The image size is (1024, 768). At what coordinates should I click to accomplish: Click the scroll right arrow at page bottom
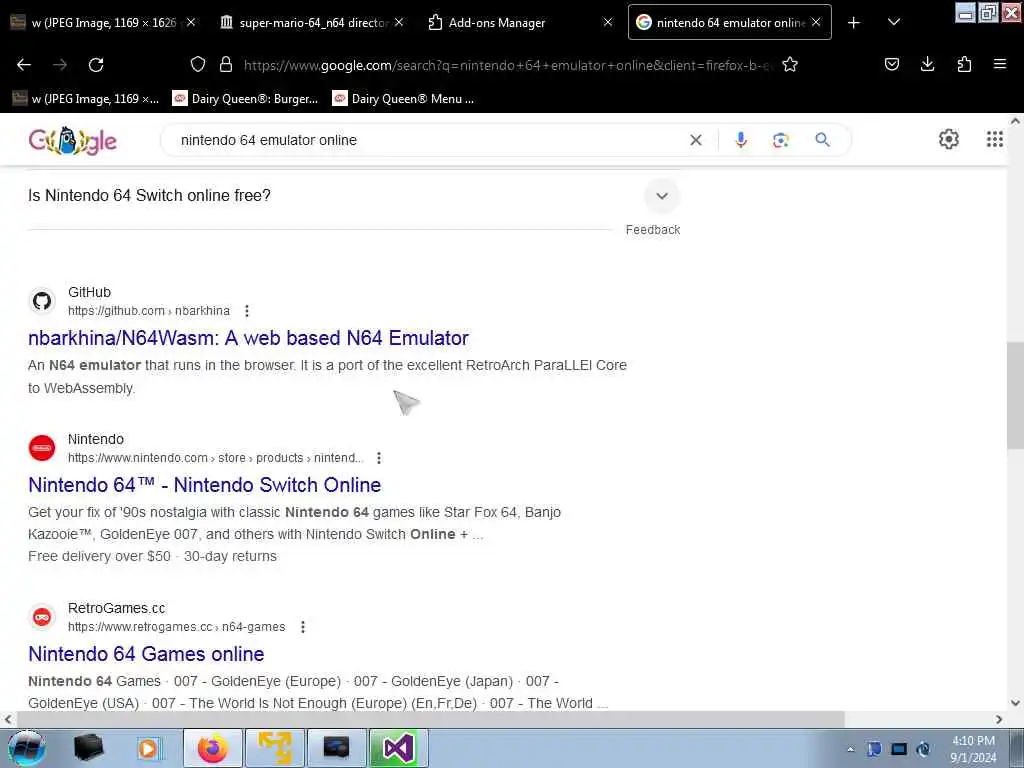(999, 719)
